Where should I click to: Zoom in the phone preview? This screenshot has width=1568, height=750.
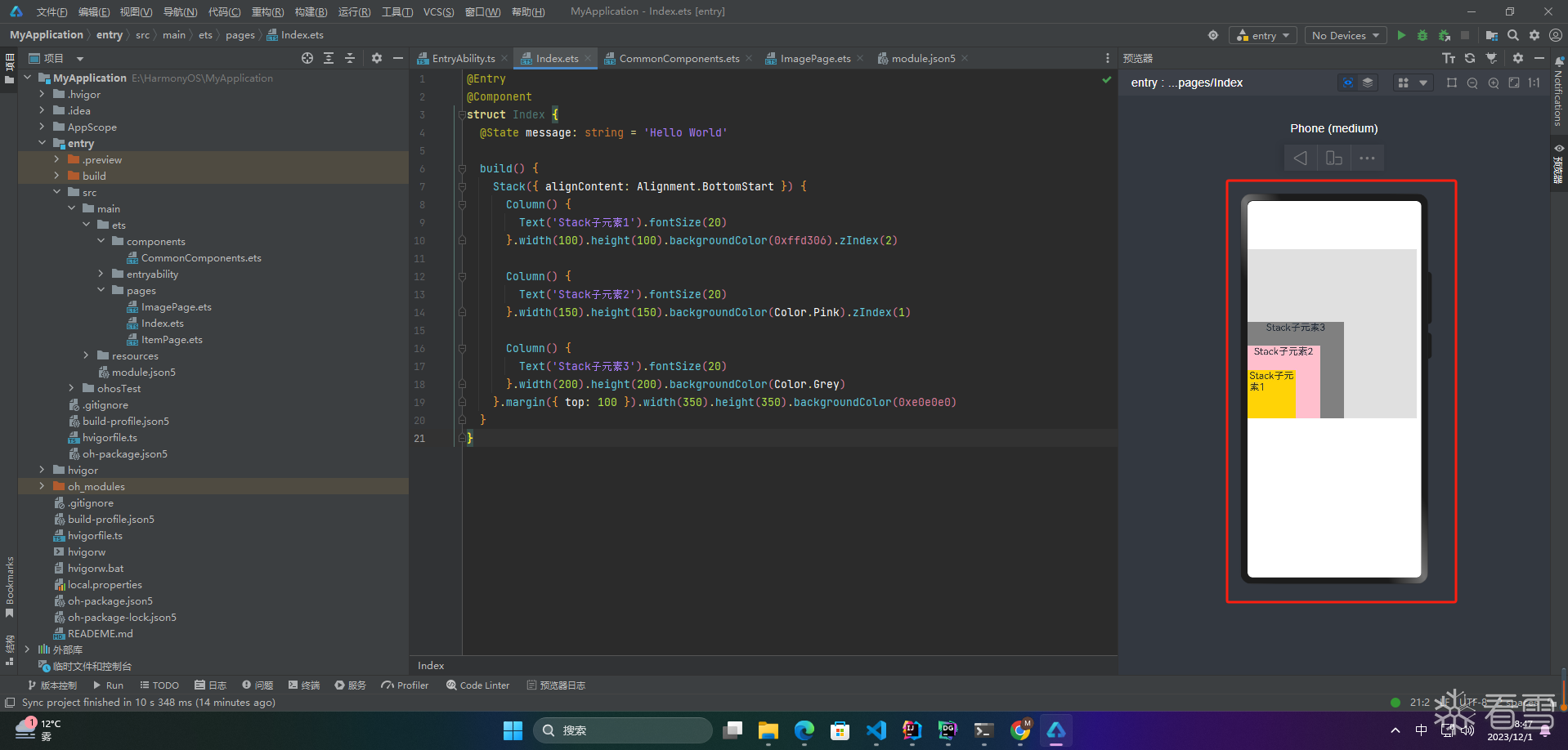1494,83
